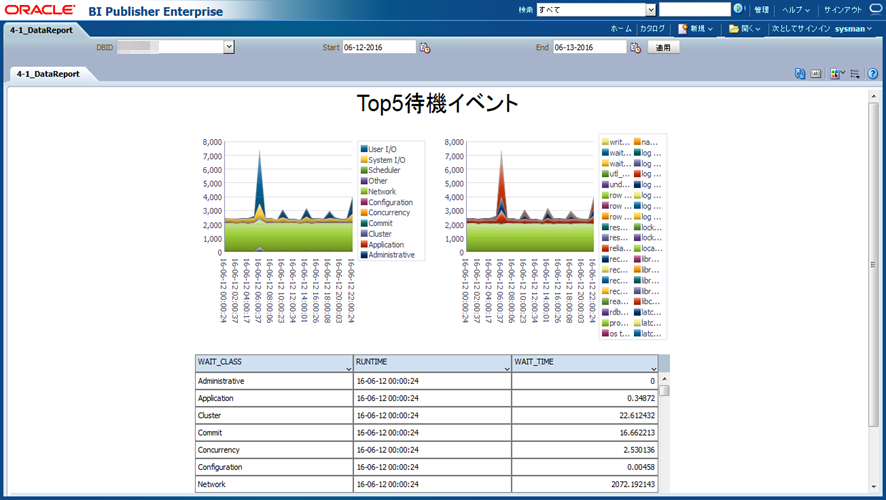This screenshot has height=500, width=886.
Task: Click the Cluster row cell in table
Action: tap(274, 415)
